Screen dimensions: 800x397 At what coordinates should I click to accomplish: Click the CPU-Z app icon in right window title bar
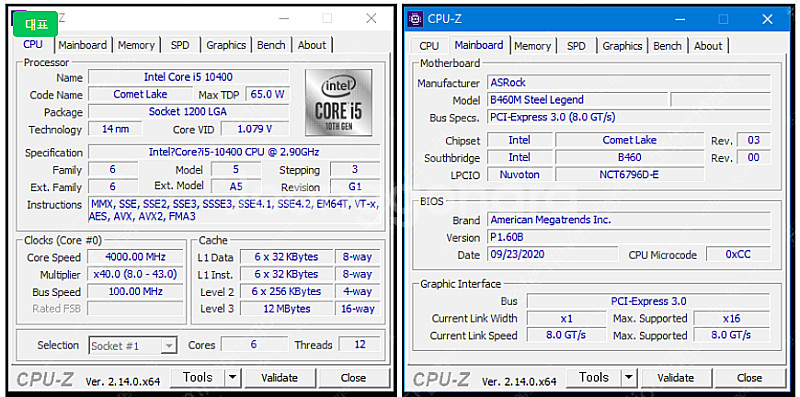pyautogui.click(x=416, y=19)
